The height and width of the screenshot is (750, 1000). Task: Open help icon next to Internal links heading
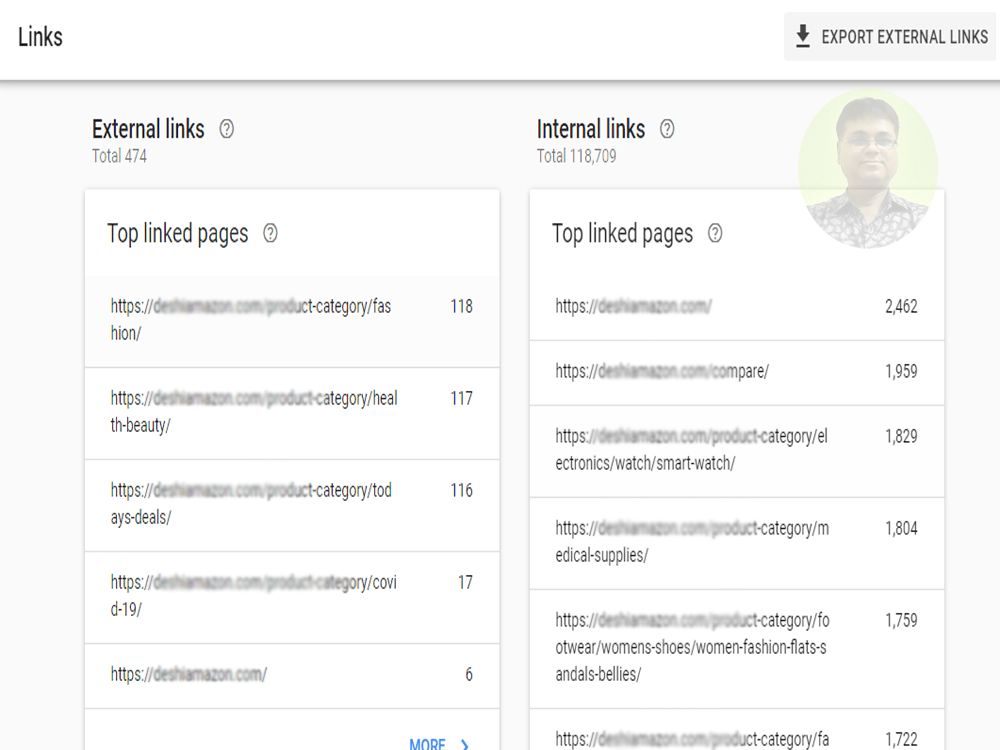click(x=667, y=129)
